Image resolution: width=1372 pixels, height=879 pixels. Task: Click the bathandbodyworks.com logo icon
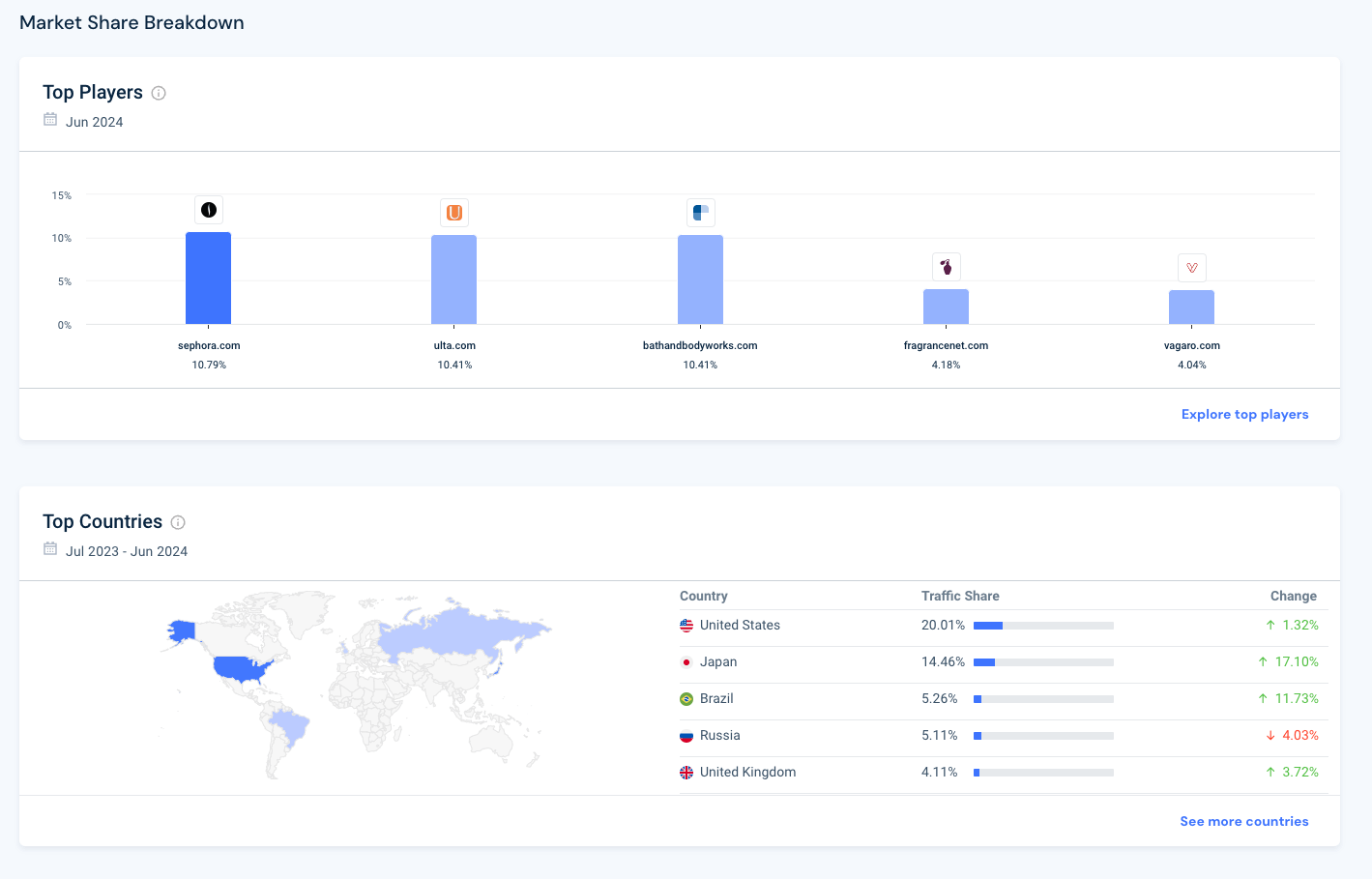pyautogui.click(x=701, y=213)
